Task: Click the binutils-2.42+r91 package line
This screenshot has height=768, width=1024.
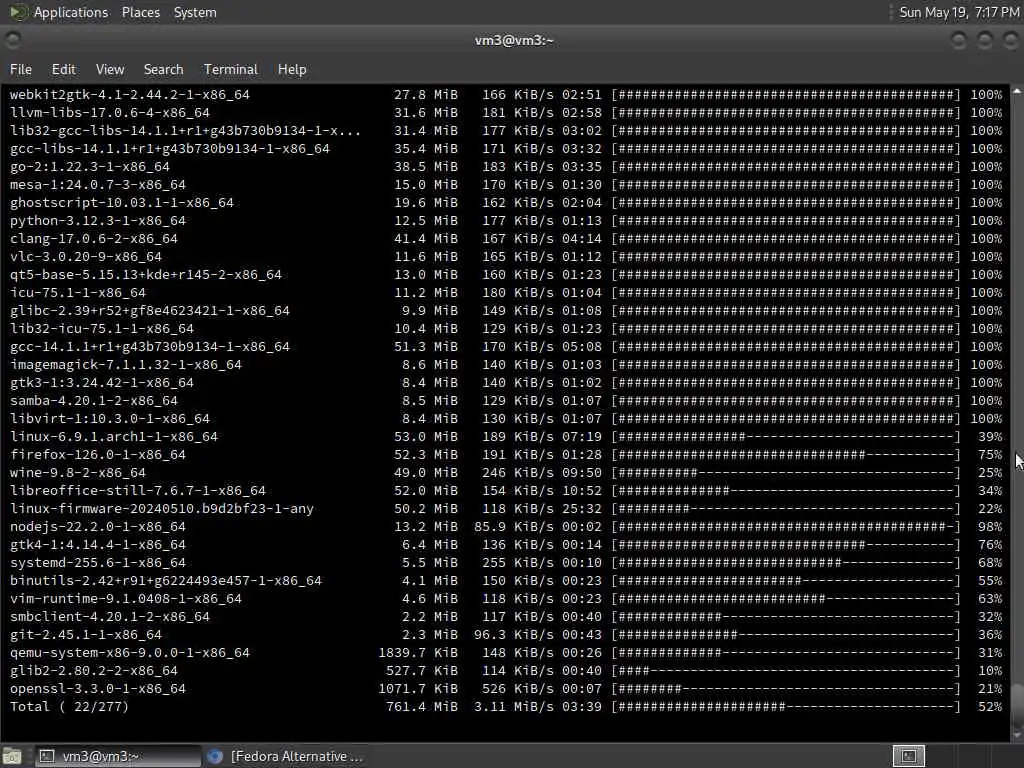Action: pyautogui.click(x=506, y=581)
